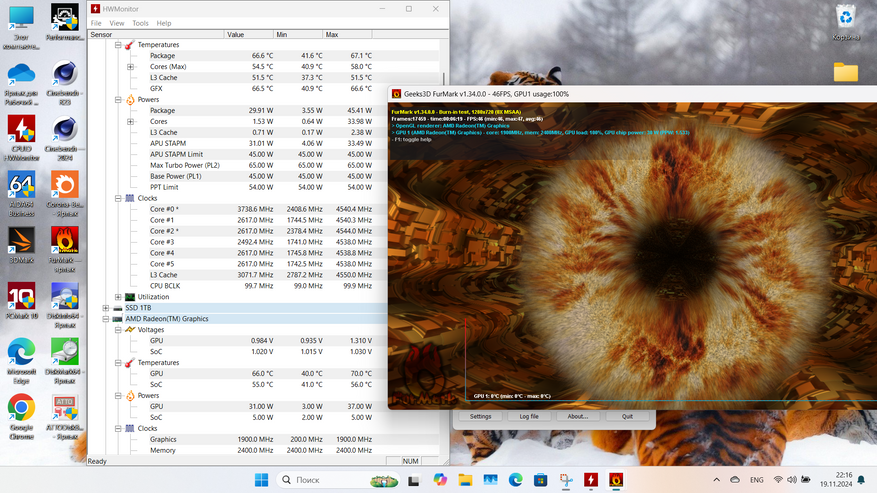Open the yellow folder on desktop
Image resolution: width=877 pixels, height=493 pixels.
[846, 72]
